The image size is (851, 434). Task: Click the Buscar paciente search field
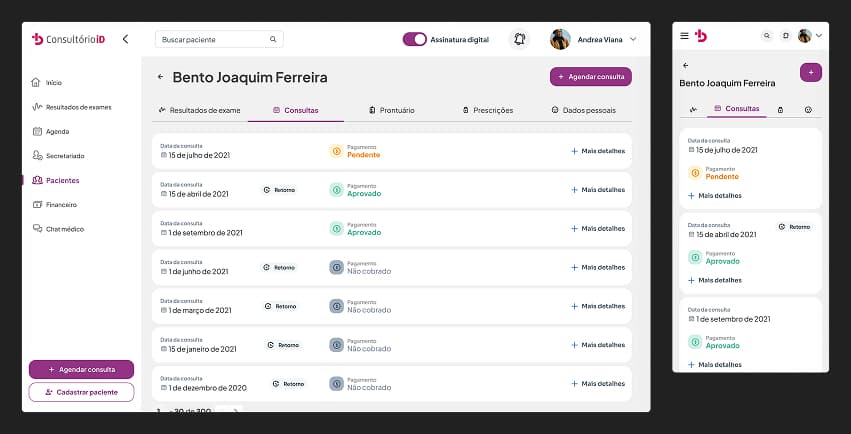click(x=213, y=40)
